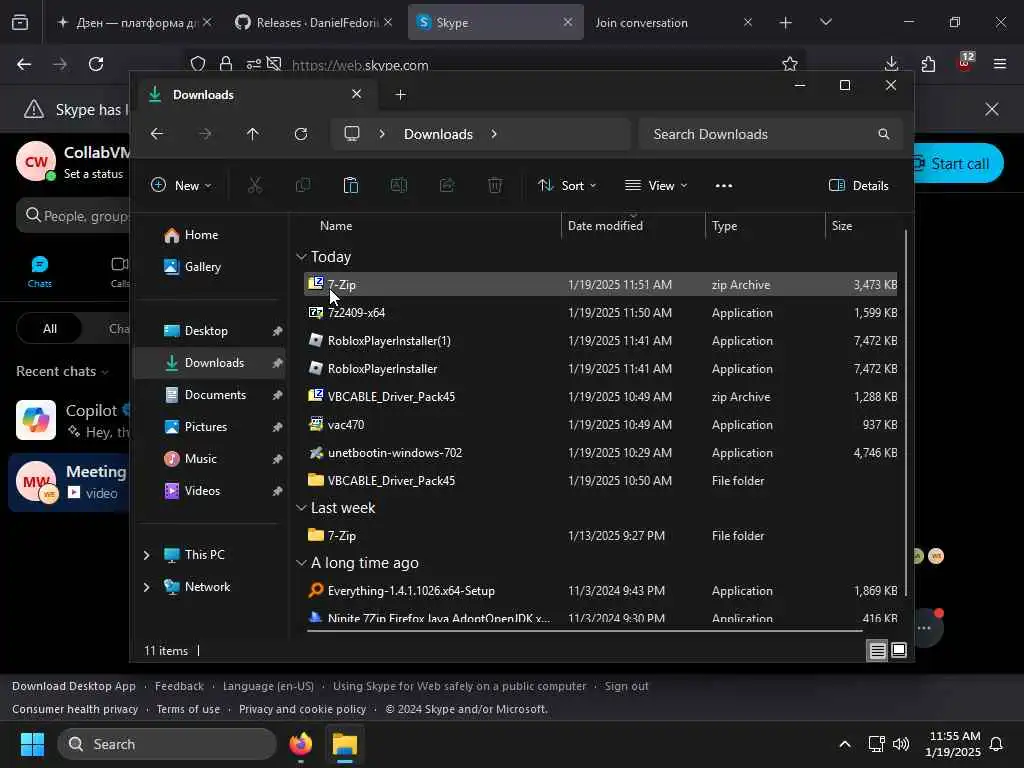The image size is (1024, 768).
Task: Open File Explorer from the taskbar
Action: 344,744
